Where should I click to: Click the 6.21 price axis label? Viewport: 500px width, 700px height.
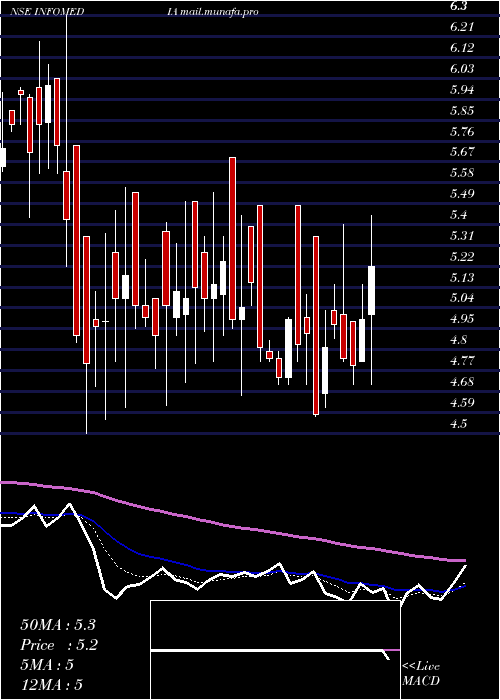462,27
